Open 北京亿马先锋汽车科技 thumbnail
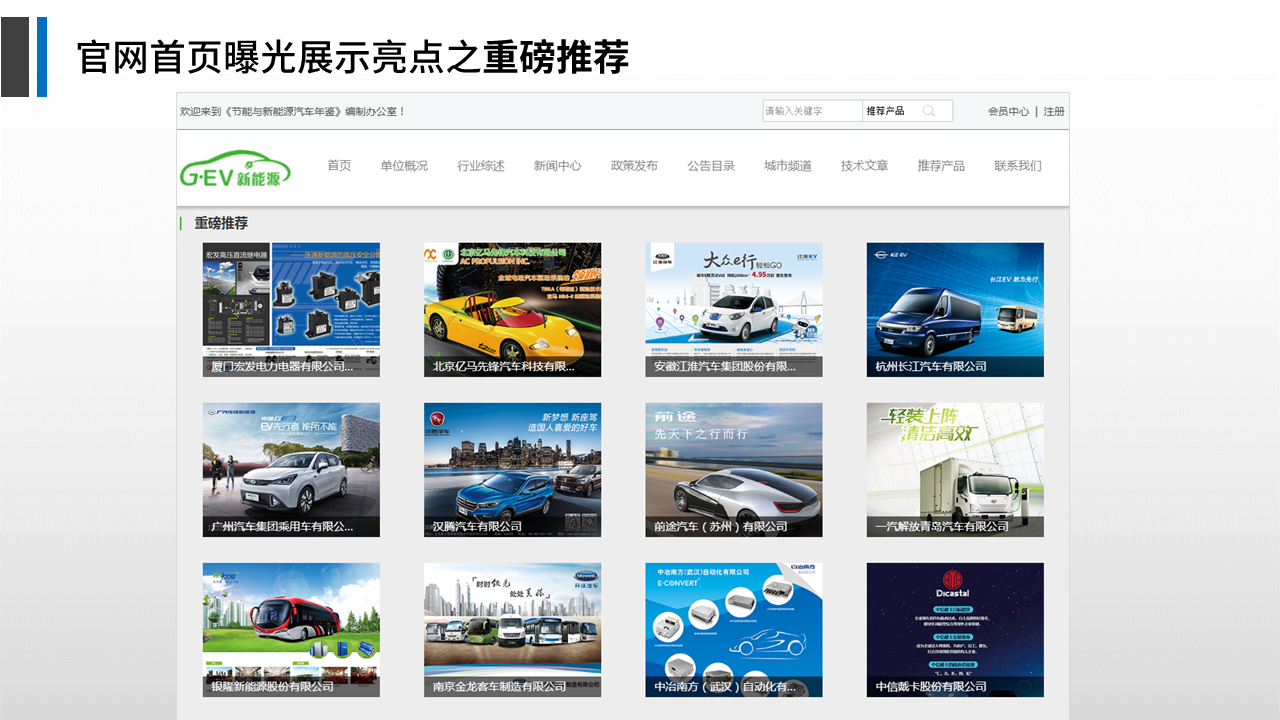 512,310
